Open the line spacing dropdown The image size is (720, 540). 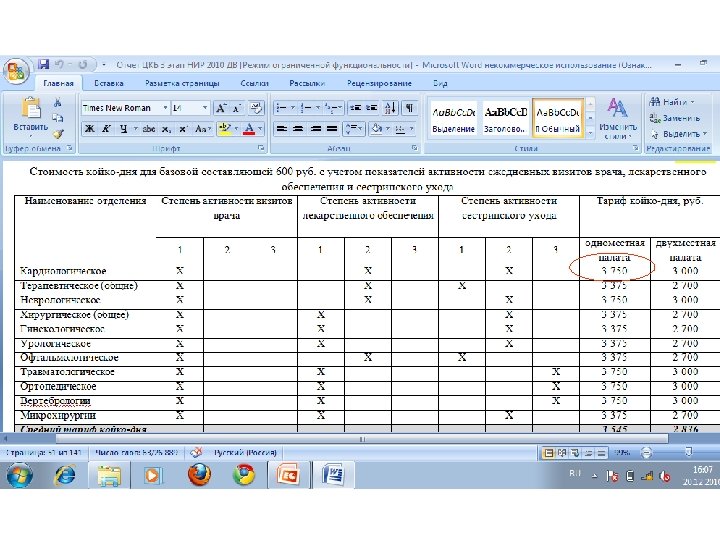(354, 129)
